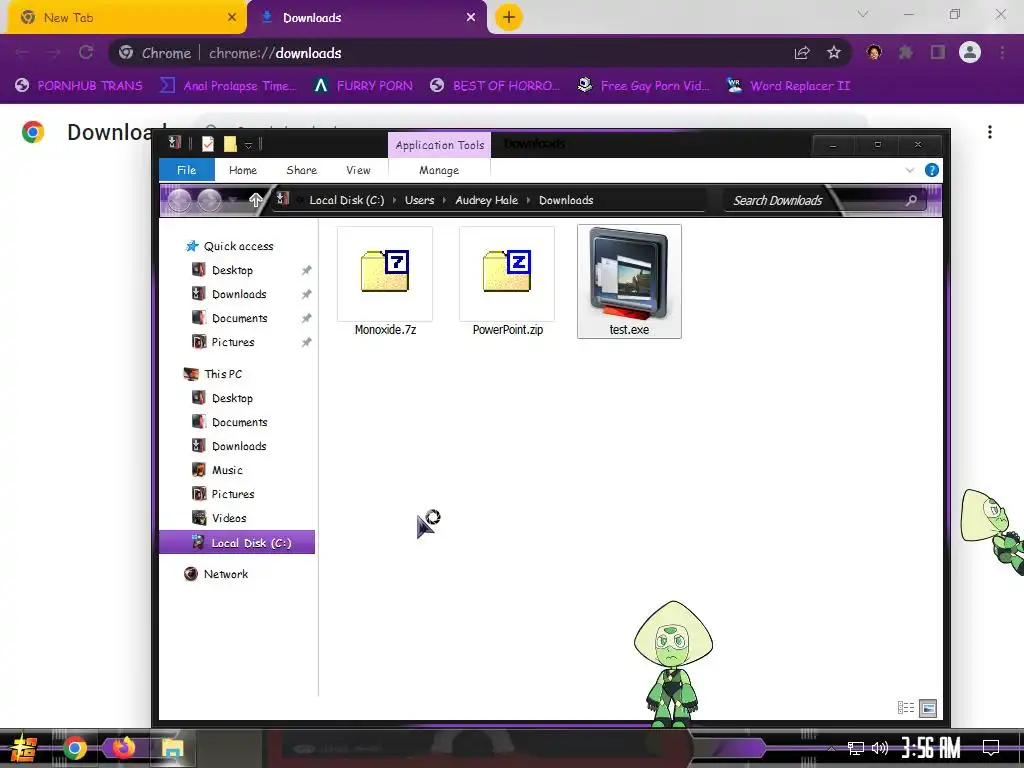
Task: Bookmark this page with star icon
Action: pos(834,53)
